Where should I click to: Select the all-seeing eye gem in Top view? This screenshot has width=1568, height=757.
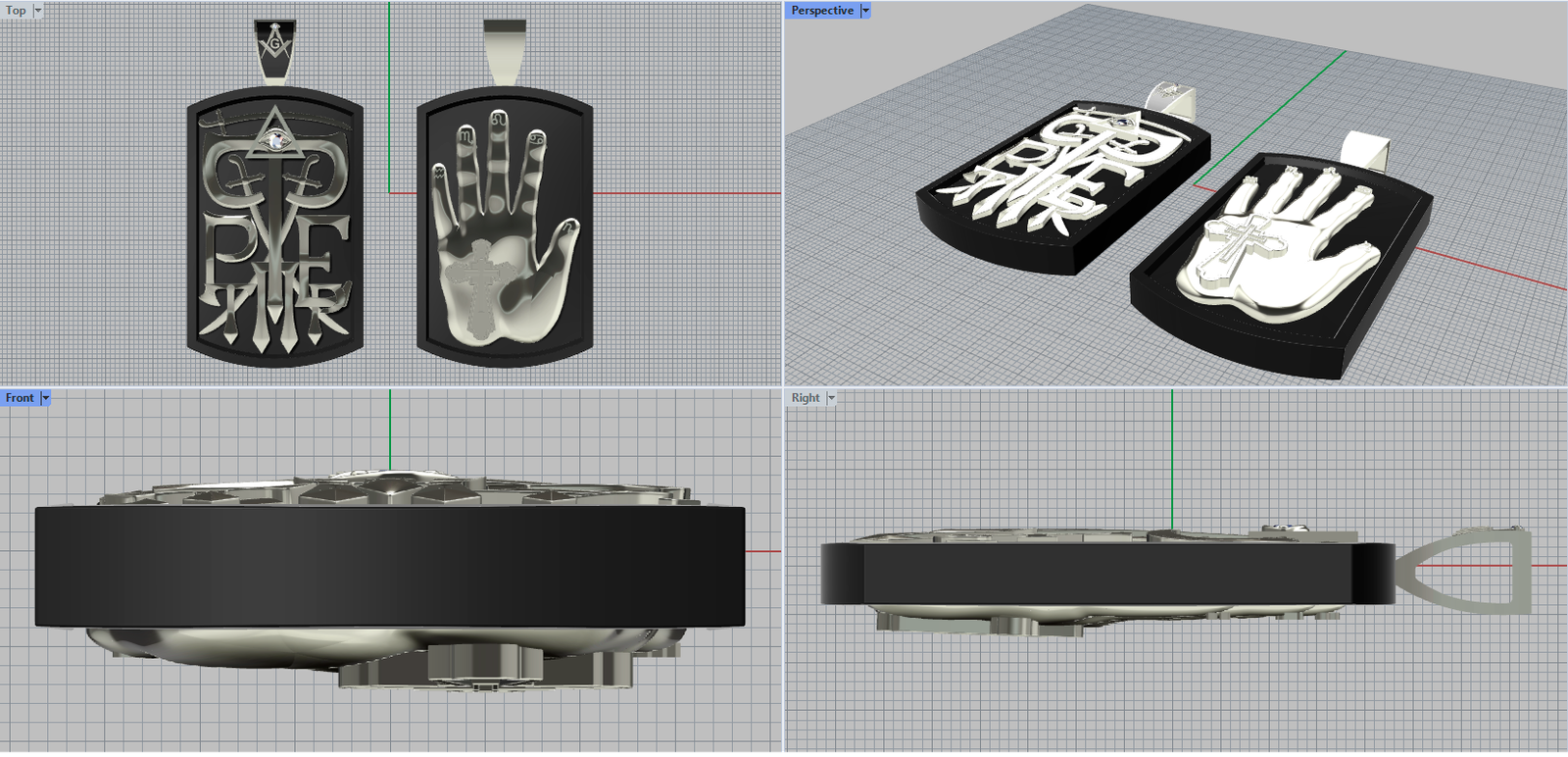tap(276, 140)
